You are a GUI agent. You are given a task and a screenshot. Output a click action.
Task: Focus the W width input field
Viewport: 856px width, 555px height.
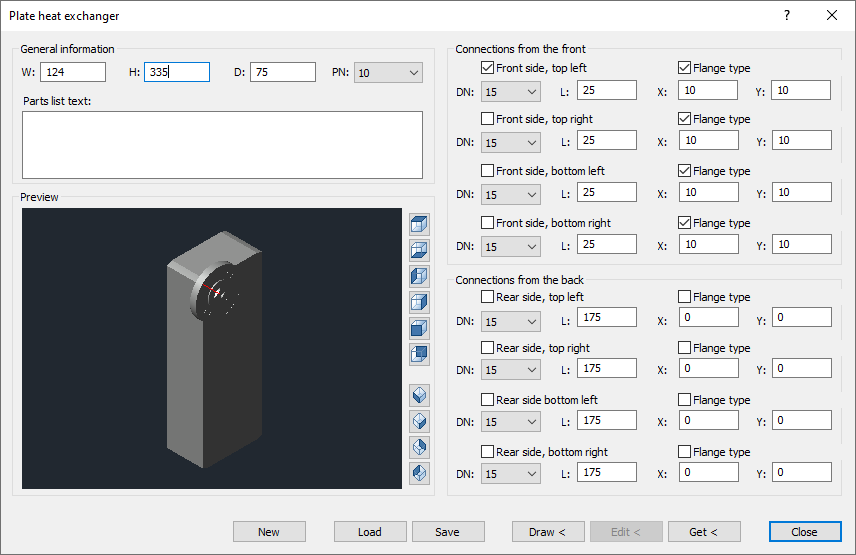[x=73, y=72]
